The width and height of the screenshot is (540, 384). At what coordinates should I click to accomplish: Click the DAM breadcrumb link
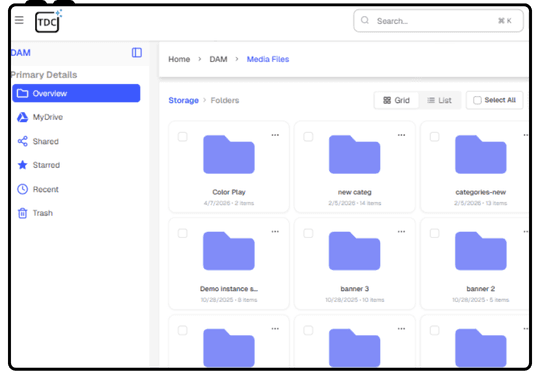[x=218, y=59]
